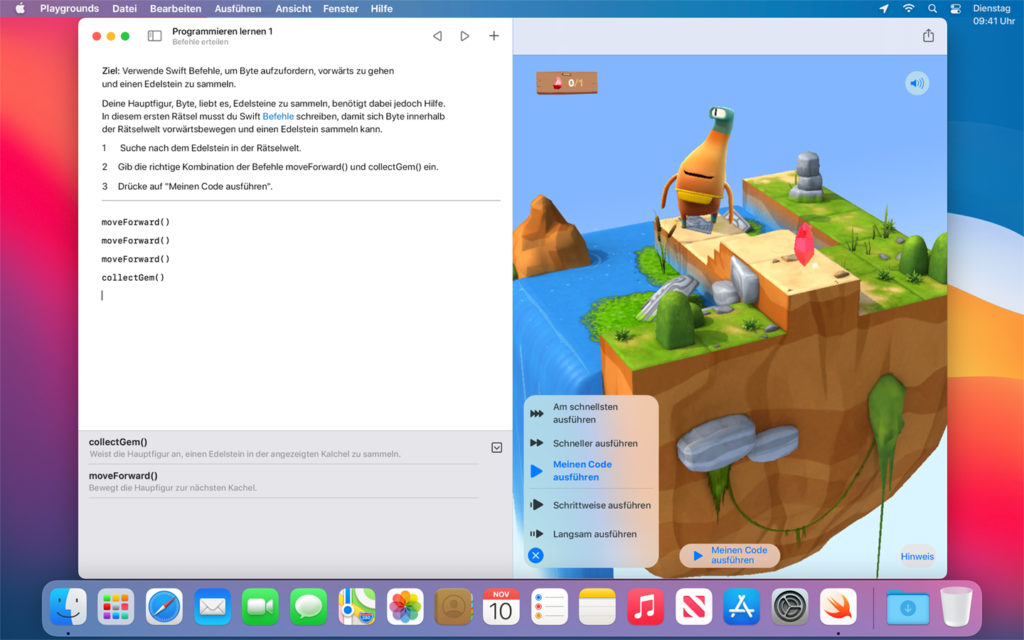Viewport: 1024px width, 640px height.
Task: Click the first moveForward() code line
Action: (x=136, y=222)
